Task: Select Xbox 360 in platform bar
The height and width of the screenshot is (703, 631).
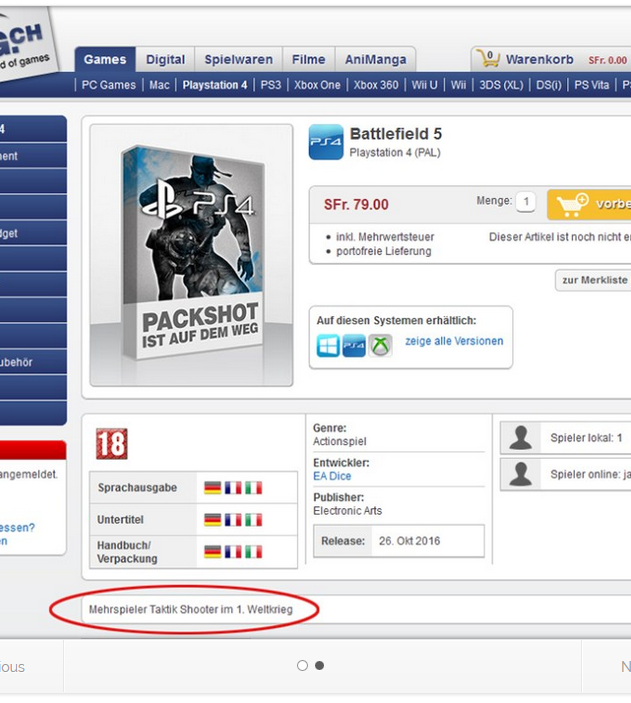Action: click(x=376, y=85)
